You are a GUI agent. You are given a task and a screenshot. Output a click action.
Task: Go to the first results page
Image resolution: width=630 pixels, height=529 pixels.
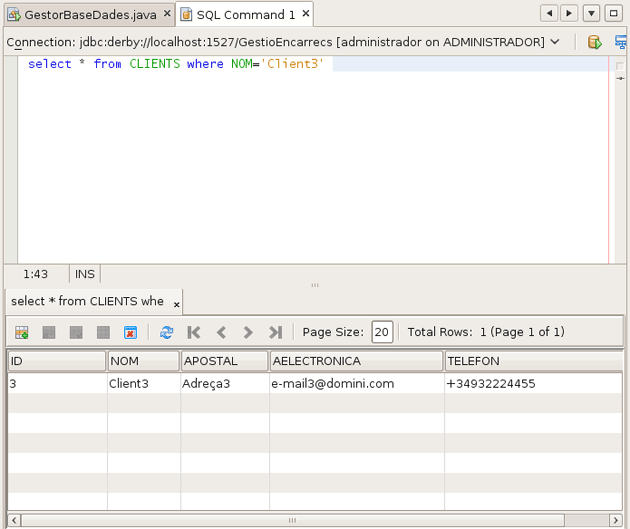pyautogui.click(x=194, y=332)
